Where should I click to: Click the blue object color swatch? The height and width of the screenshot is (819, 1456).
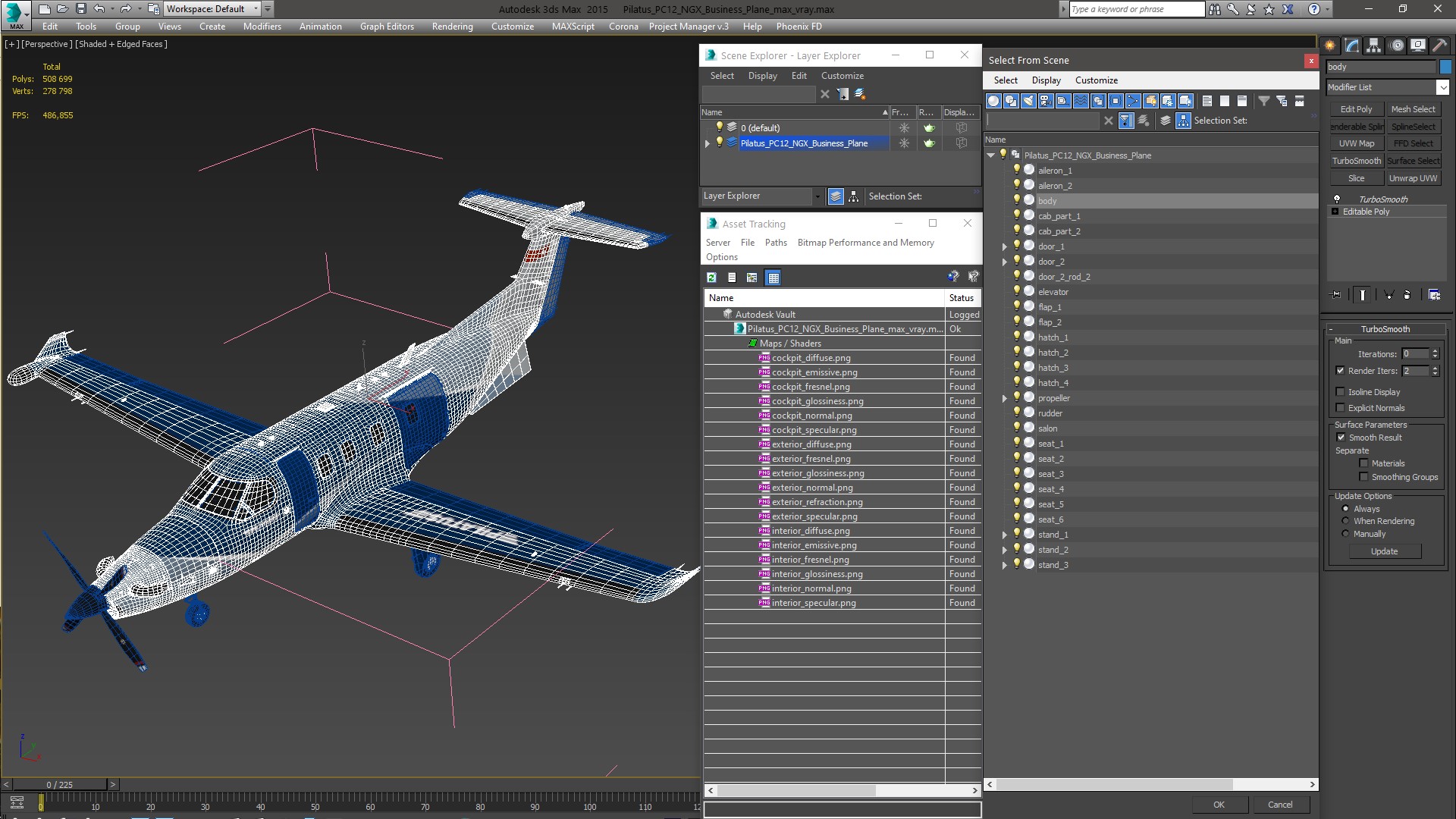click(1445, 67)
